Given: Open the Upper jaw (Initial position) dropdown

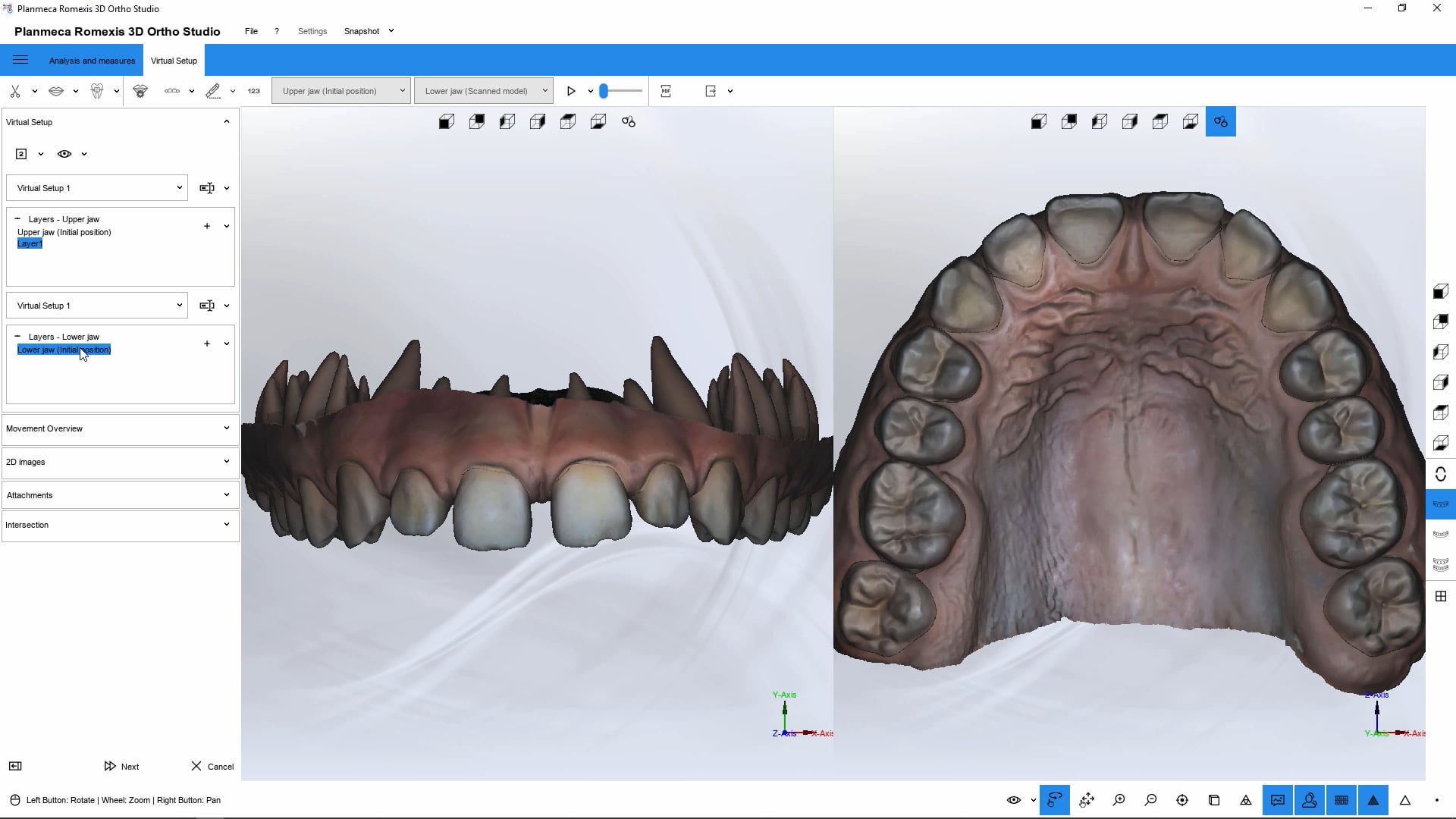Looking at the screenshot, I should click(340, 90).
